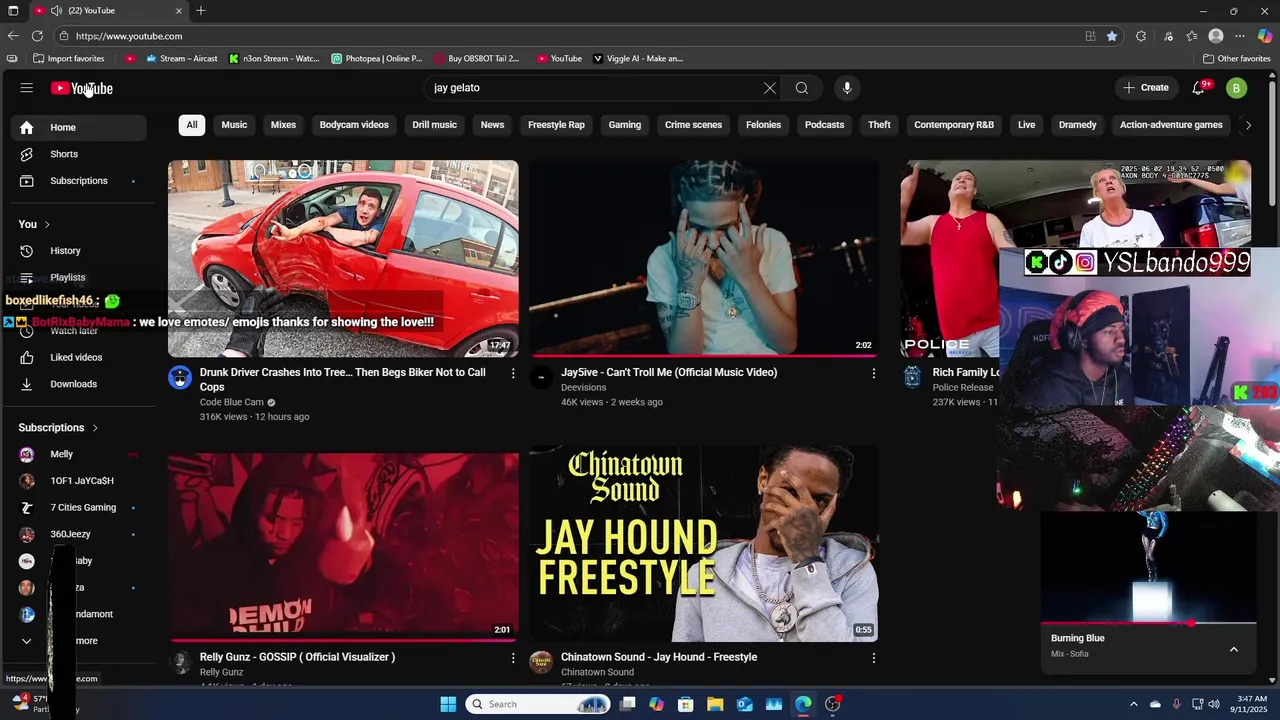Select the Mixes filter chip

click(x=283, y=125)
